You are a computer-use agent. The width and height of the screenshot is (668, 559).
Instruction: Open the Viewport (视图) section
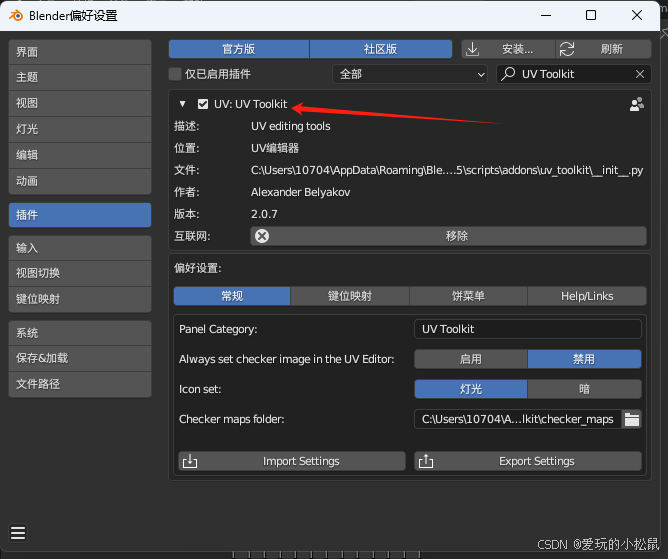pyautogui.click(x=80, y=103)
